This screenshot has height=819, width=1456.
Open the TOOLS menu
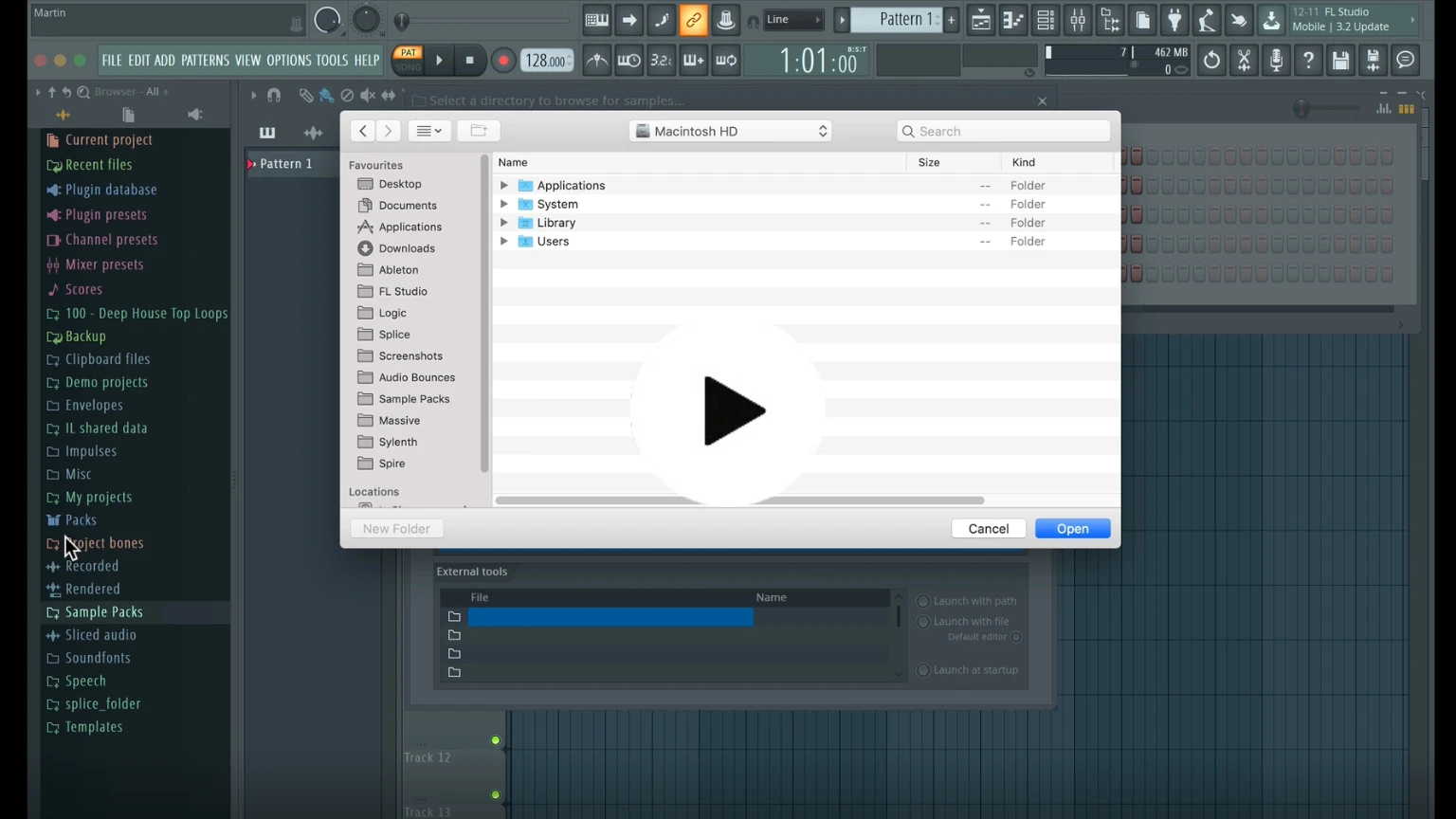(332, 61)
